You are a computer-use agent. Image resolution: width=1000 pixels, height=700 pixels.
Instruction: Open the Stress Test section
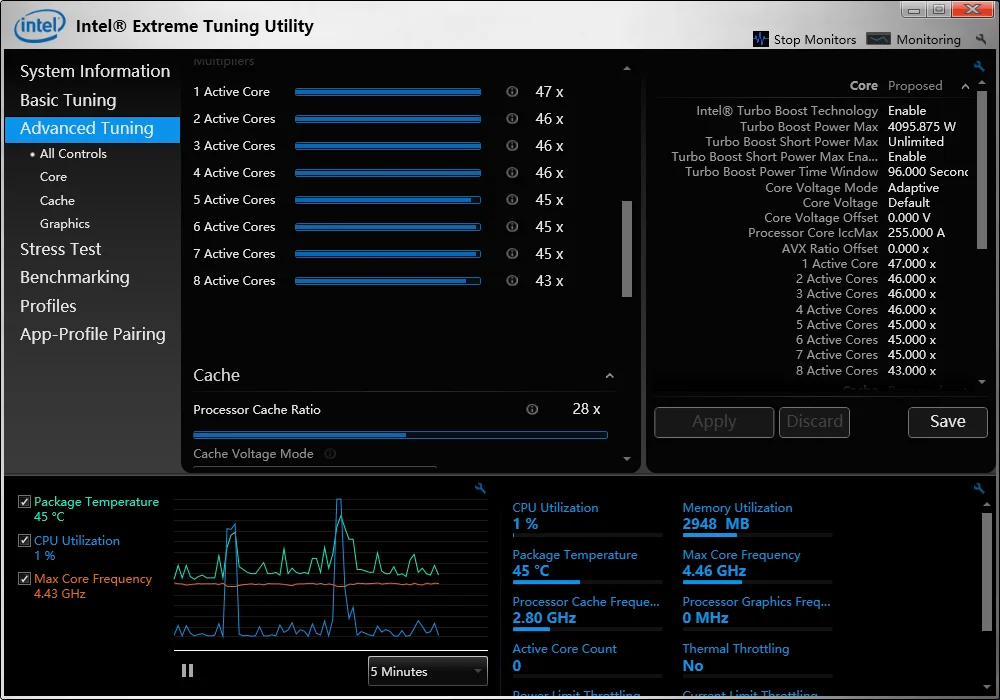click(61, 249)
